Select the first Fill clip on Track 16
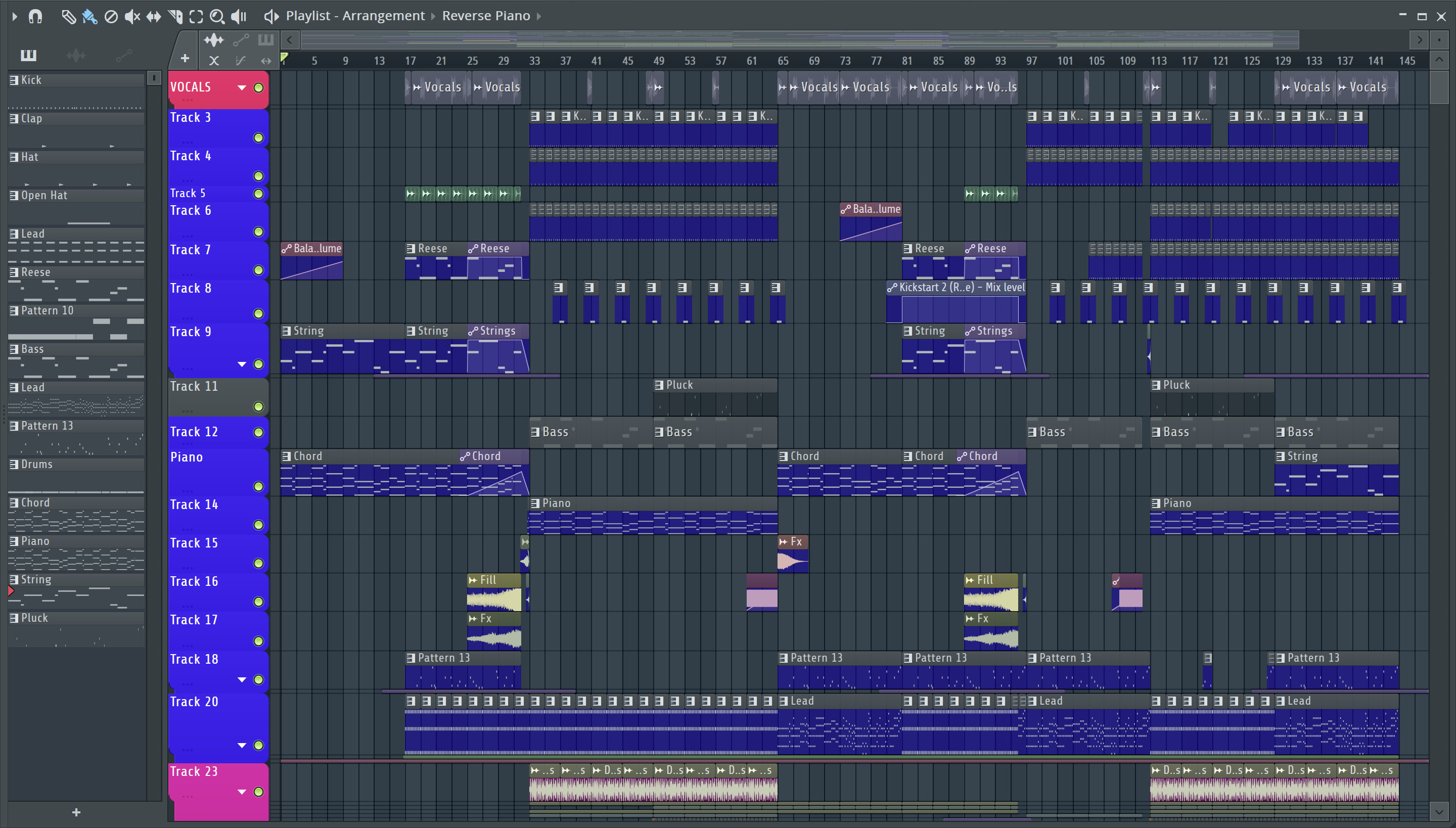 pos(493,592)
